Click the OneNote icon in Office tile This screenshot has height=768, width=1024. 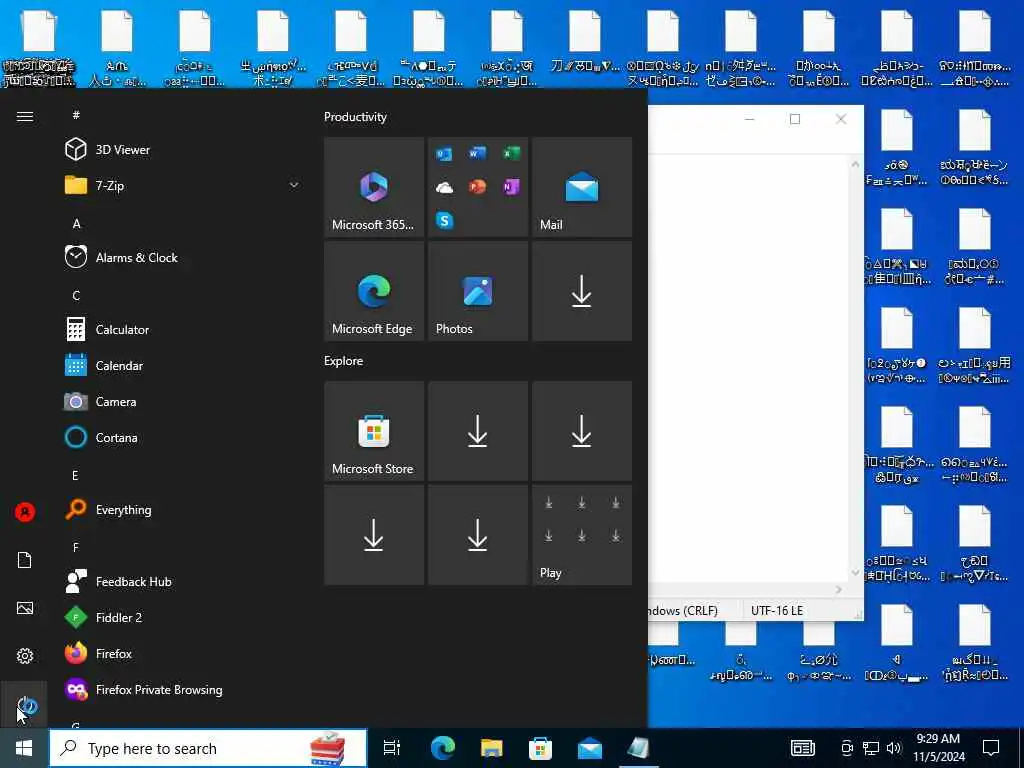click(511, 187)
